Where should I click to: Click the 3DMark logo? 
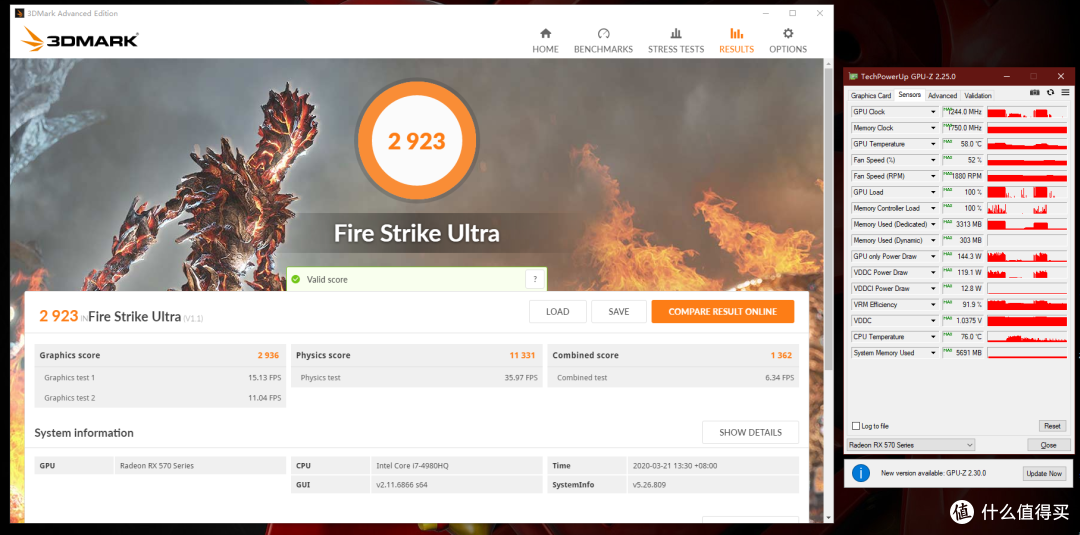click(80, 39)
